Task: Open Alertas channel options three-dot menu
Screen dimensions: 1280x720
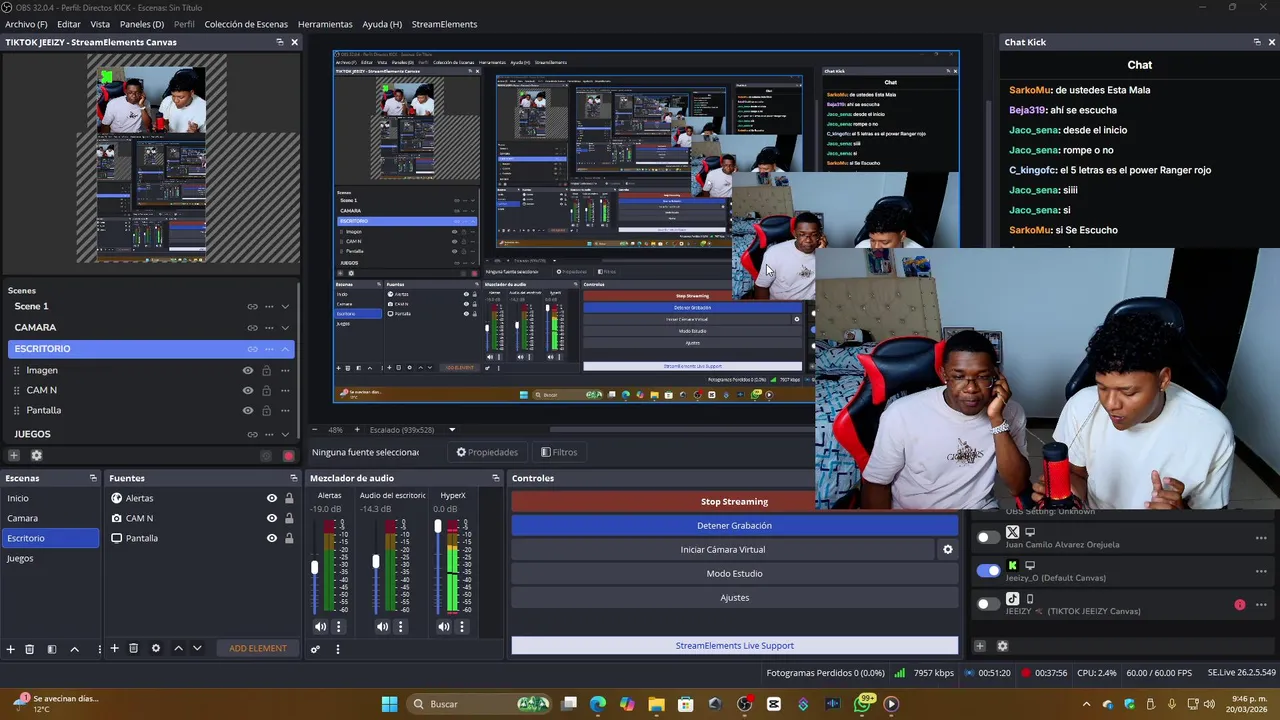Action: tap(338, 627)
